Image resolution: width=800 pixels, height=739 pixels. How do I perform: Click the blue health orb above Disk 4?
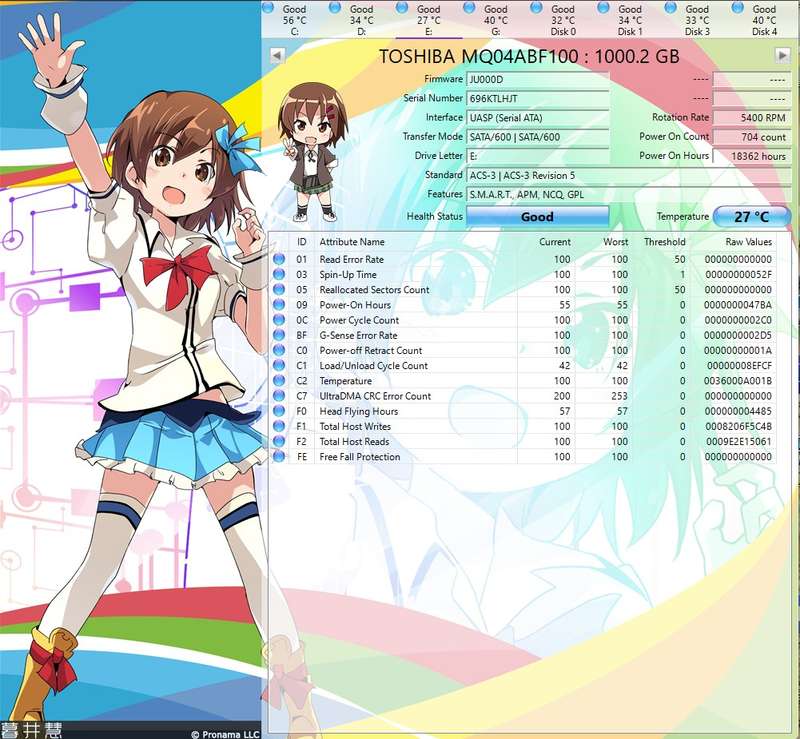[x=738, y=8]
